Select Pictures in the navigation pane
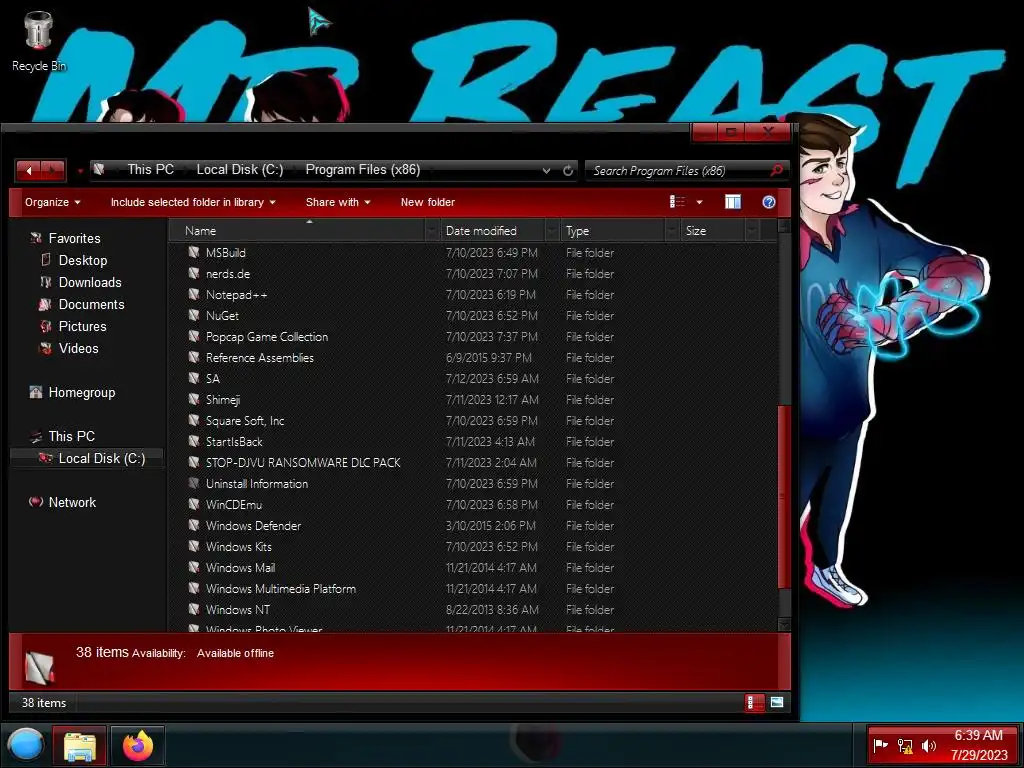 pos(82,327)
